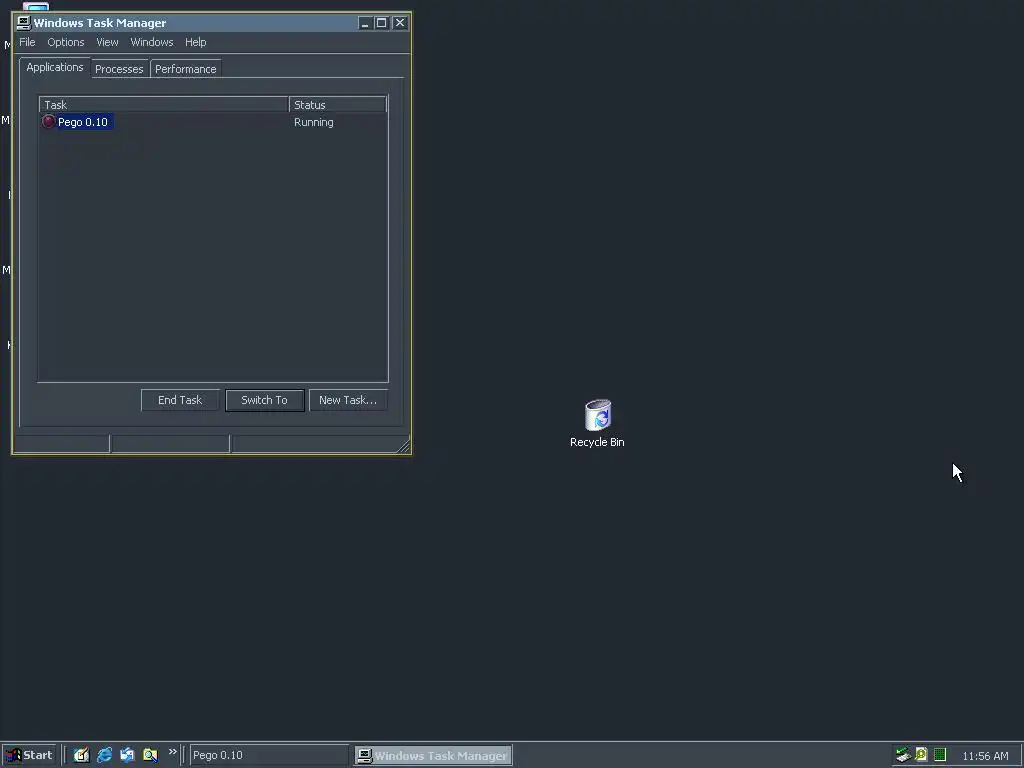This screenshot has height=768, width=1024.
Task: Switch to the Performance tab
Action: 185,69
